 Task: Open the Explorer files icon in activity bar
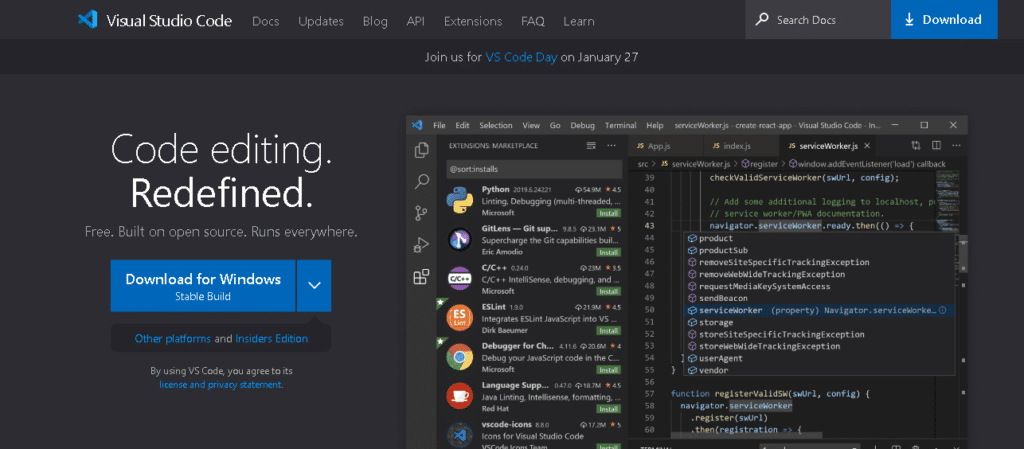pyautogui.click(x=421, y=149)
